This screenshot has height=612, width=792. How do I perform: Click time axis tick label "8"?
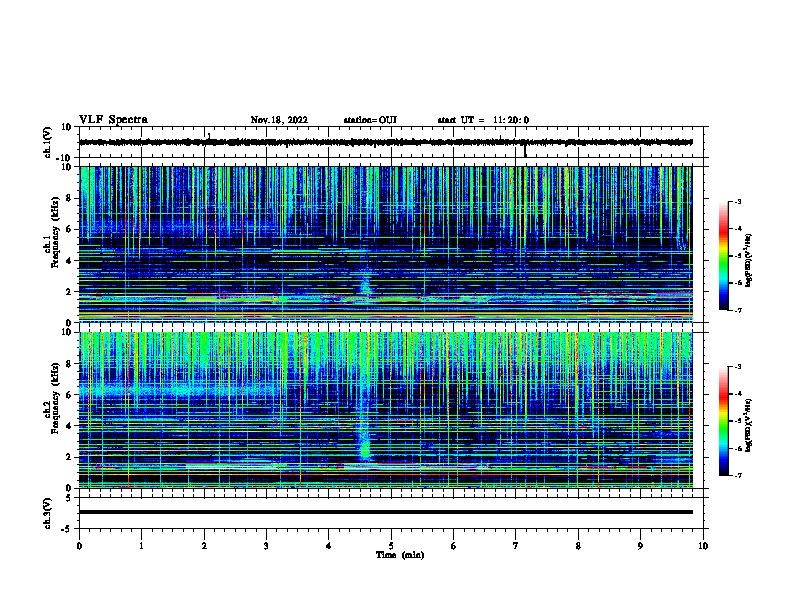pyautogui.click(x=578, y=546)
